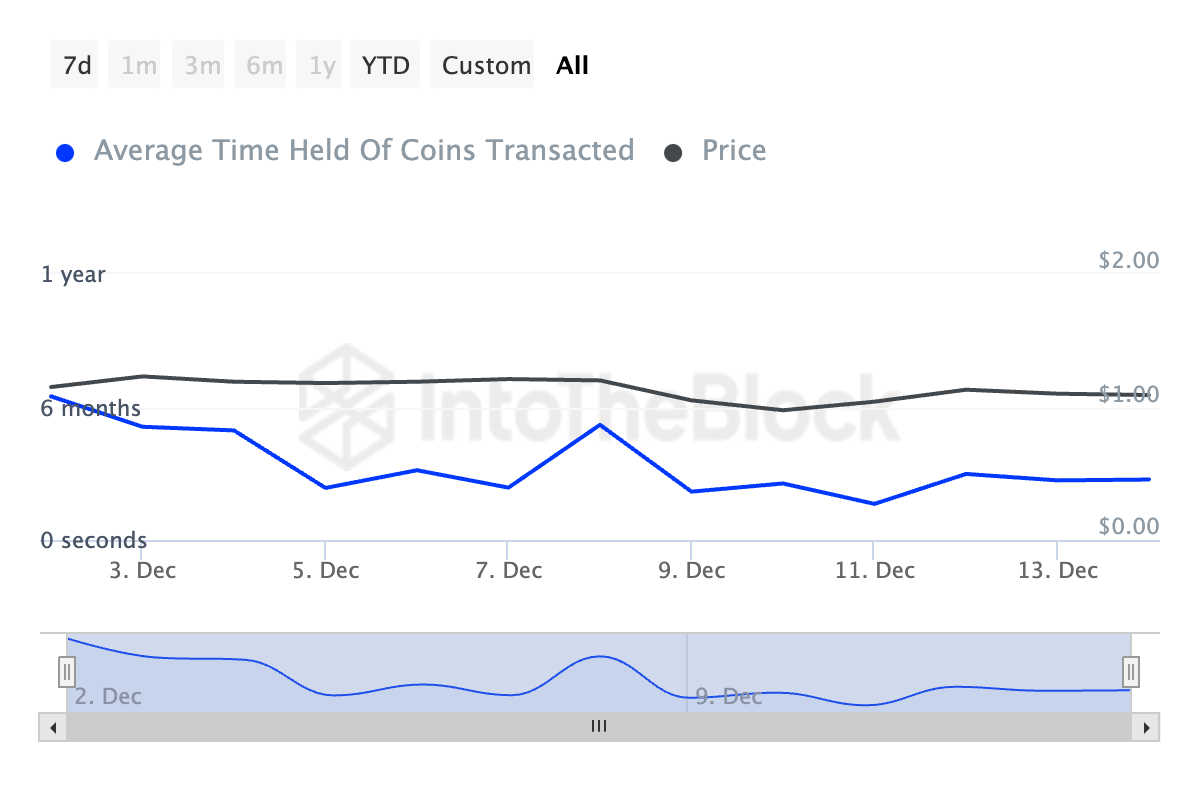Click the blue legend dot
Viewport: 1200px width, 800px height.
click(x=65, y=151)
